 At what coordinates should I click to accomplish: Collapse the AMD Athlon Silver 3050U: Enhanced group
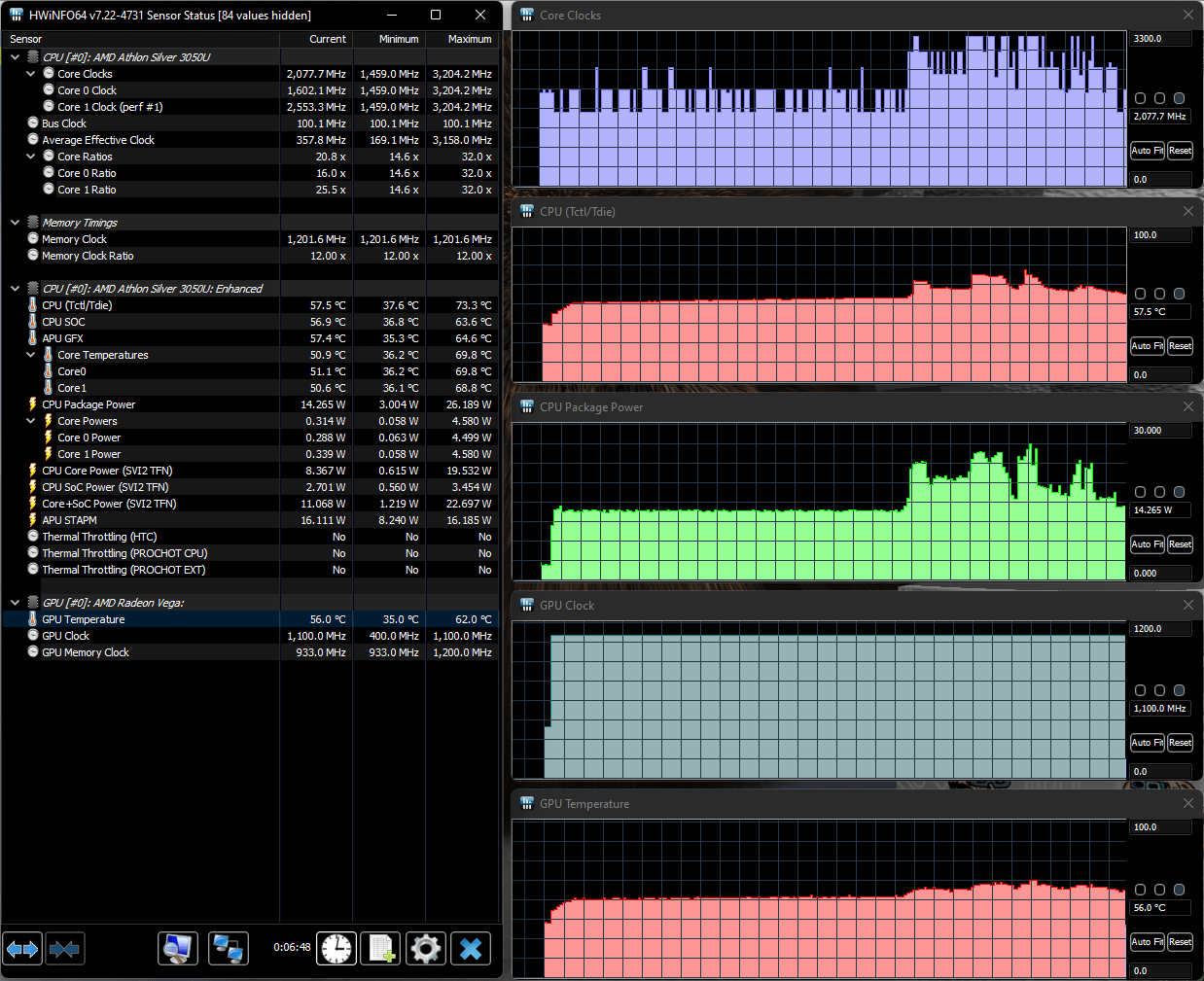point(15,289)
